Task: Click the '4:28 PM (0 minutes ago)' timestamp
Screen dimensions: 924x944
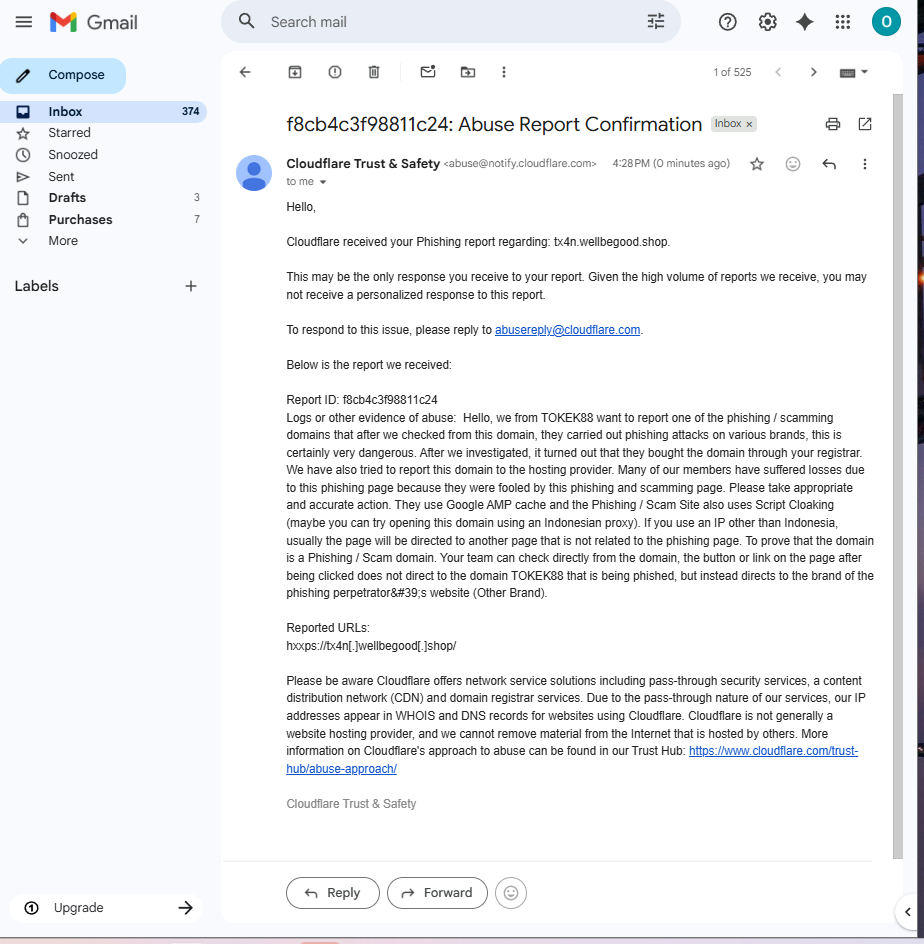Action: point(671,163)
